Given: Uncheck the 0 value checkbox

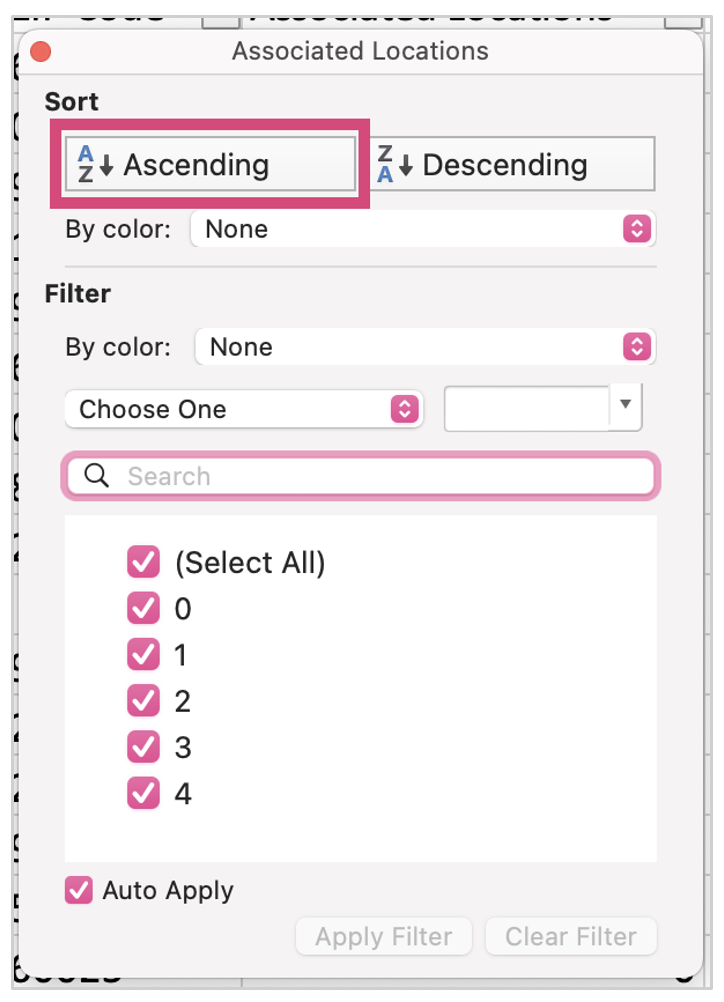Looking at the screenshot, I should coord(144,609).
